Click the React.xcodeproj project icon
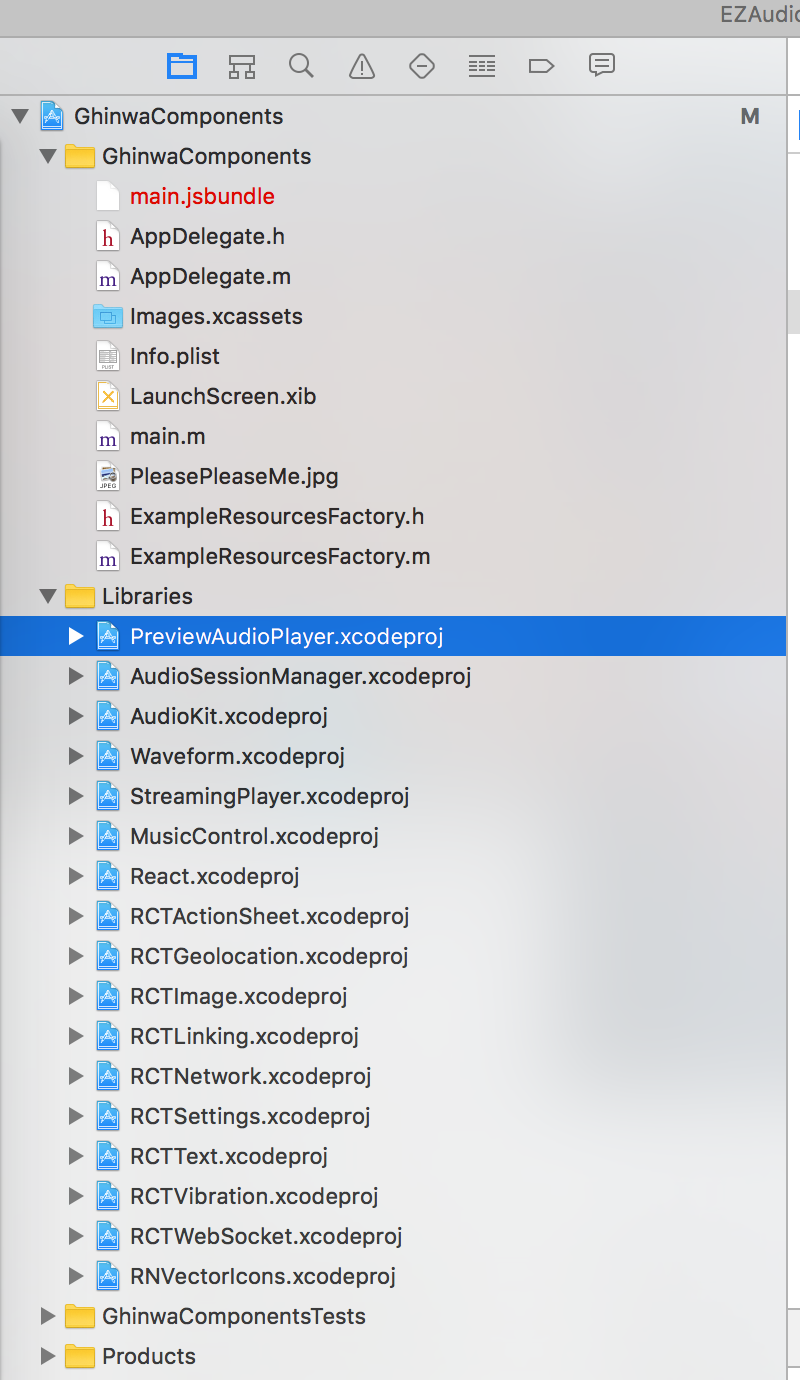This screenshot has height=1380, width=800. [x=108, y=876]
